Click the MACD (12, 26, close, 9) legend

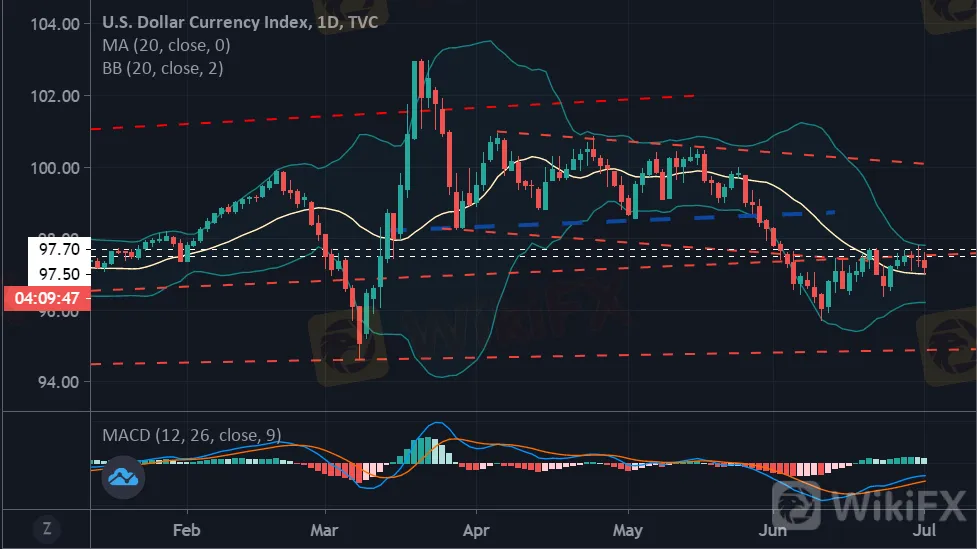(x=192, y=435)
